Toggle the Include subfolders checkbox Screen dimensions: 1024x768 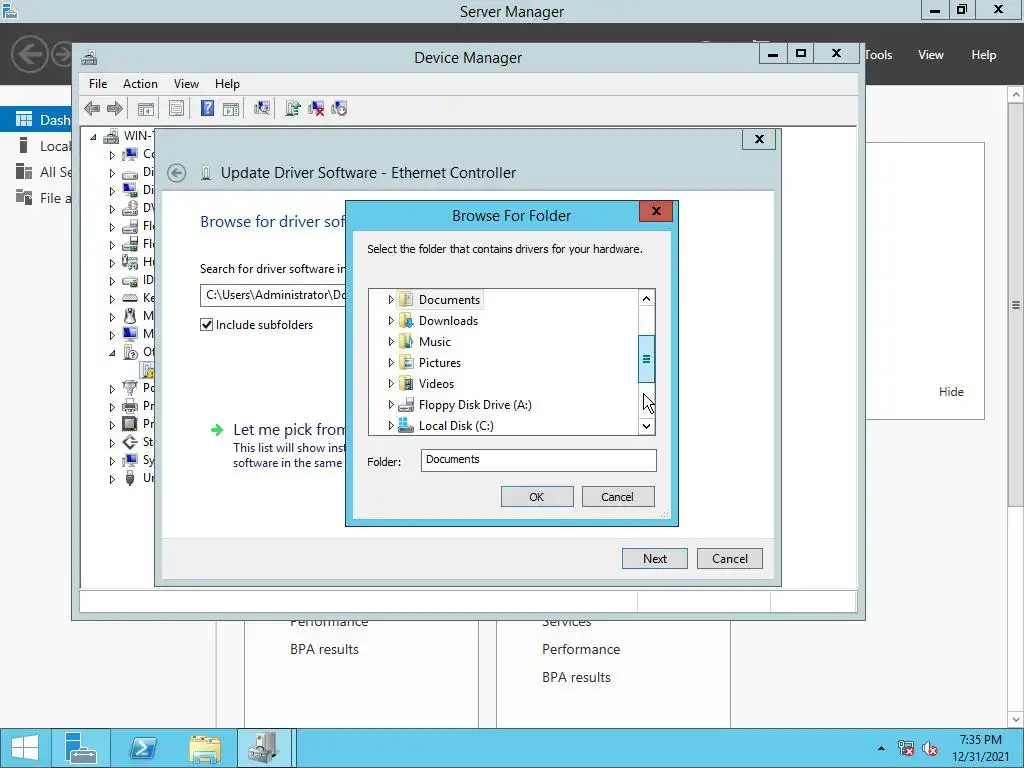206,325
